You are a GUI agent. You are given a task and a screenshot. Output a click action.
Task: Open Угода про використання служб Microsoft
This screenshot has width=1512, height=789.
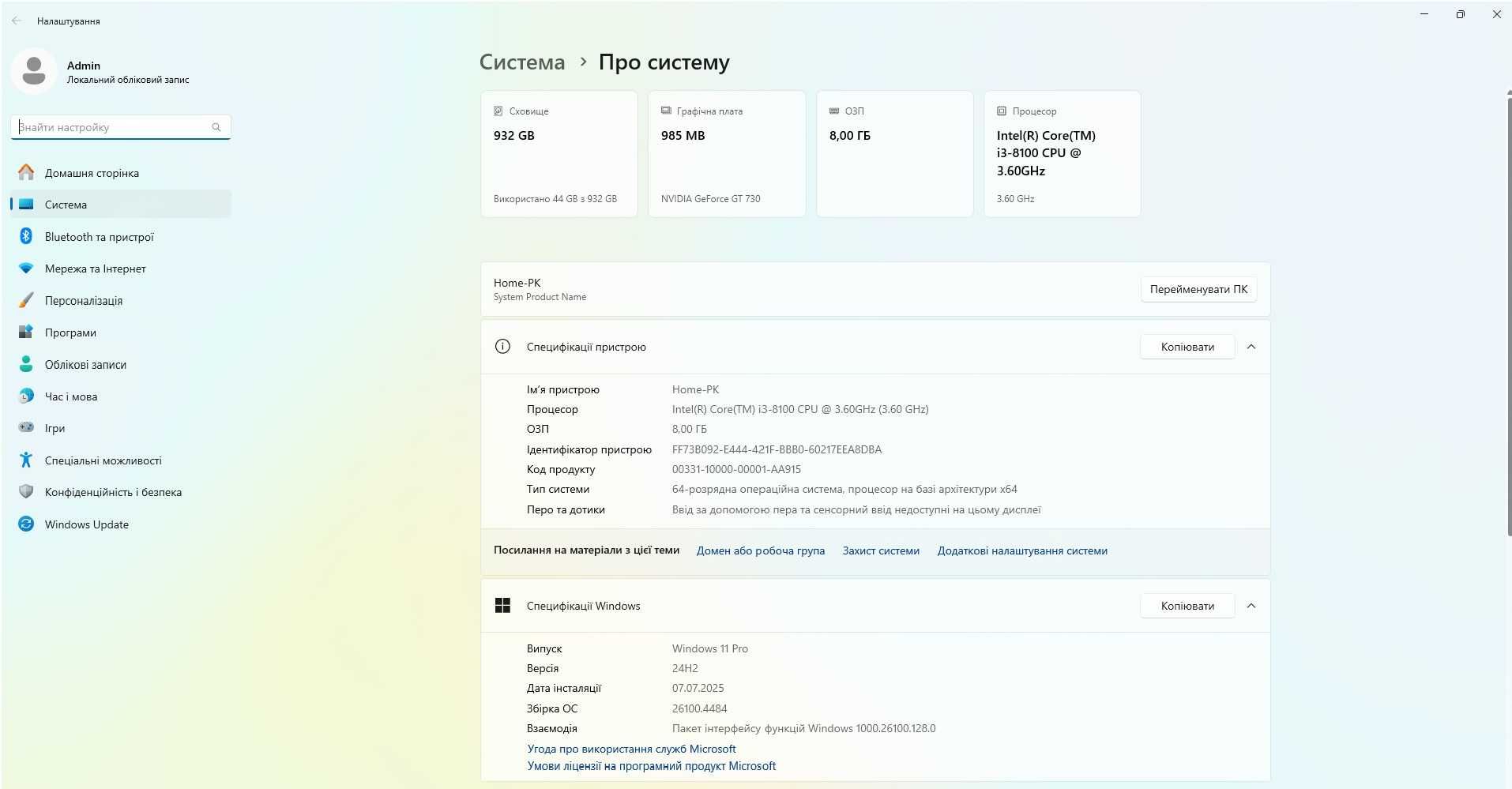coord(631,749)
